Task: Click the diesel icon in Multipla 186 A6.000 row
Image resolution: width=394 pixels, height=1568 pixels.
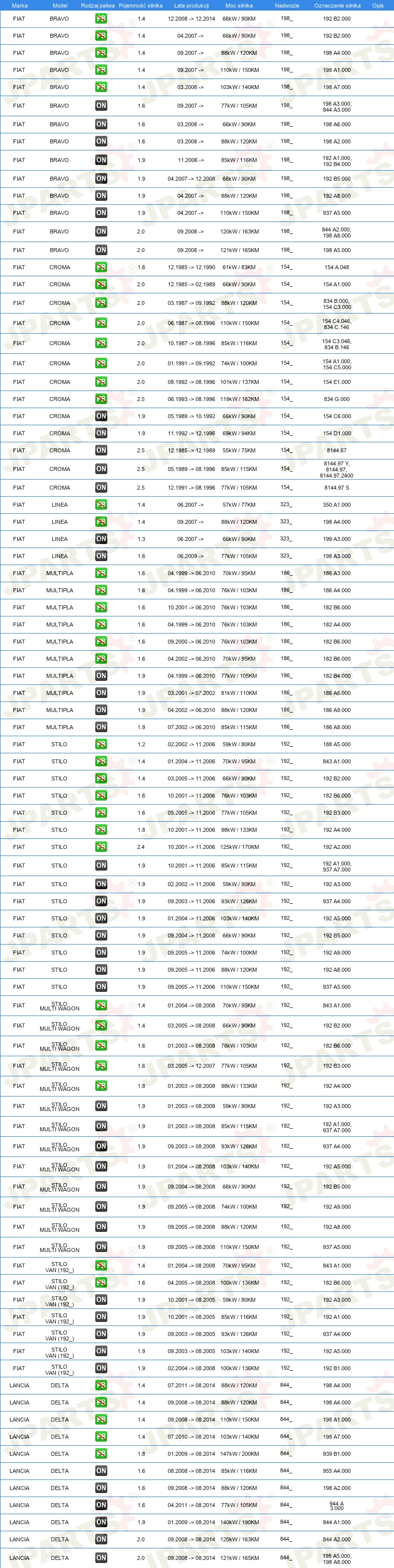Action: pos(101,693)
